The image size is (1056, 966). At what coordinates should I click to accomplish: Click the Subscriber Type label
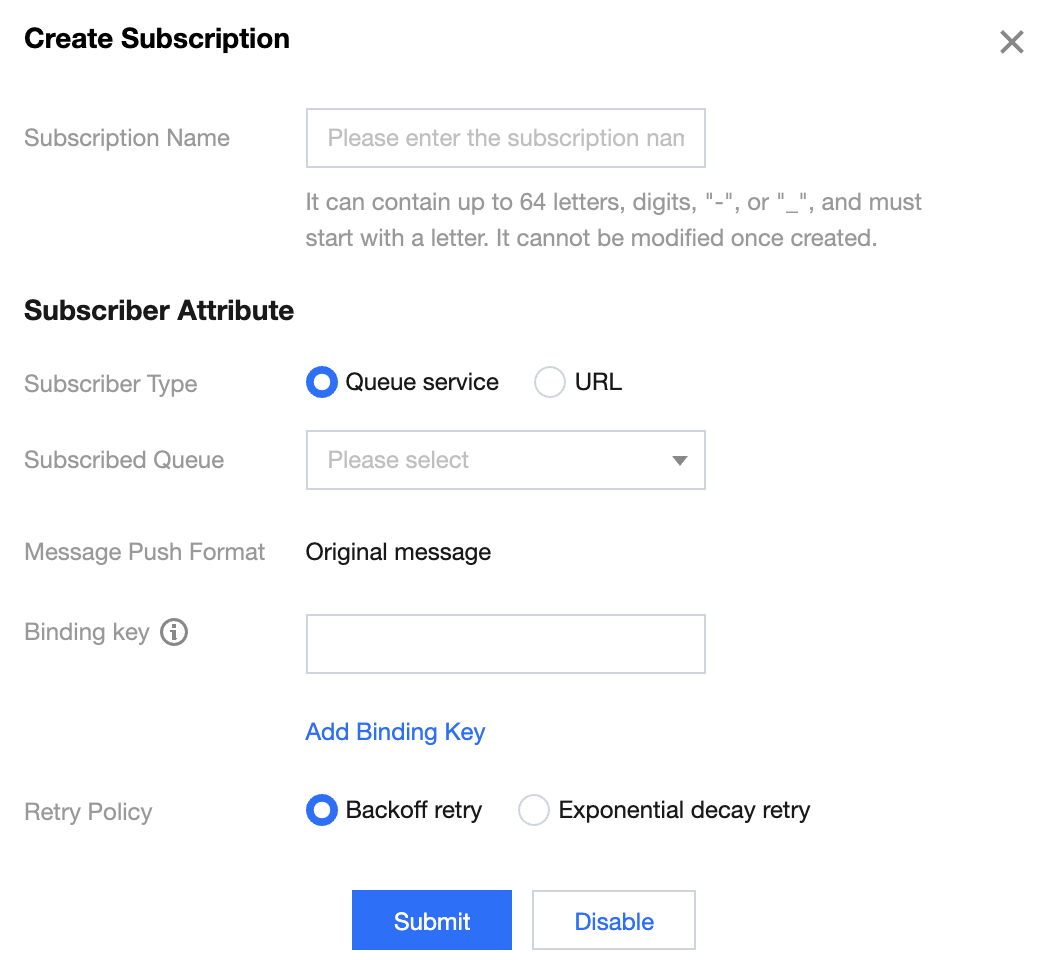111,384
